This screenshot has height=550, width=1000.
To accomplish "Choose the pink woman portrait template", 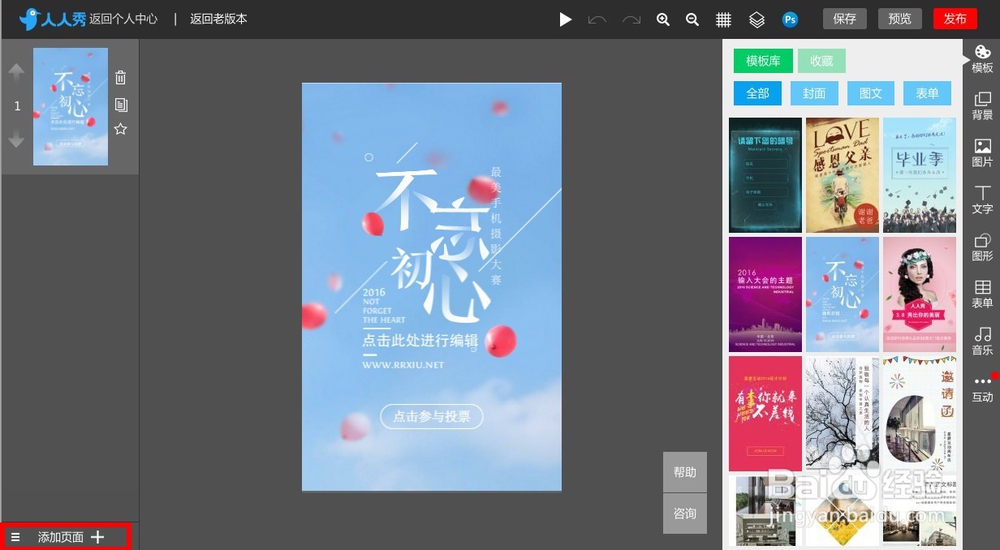I will [x=920, y=294].
